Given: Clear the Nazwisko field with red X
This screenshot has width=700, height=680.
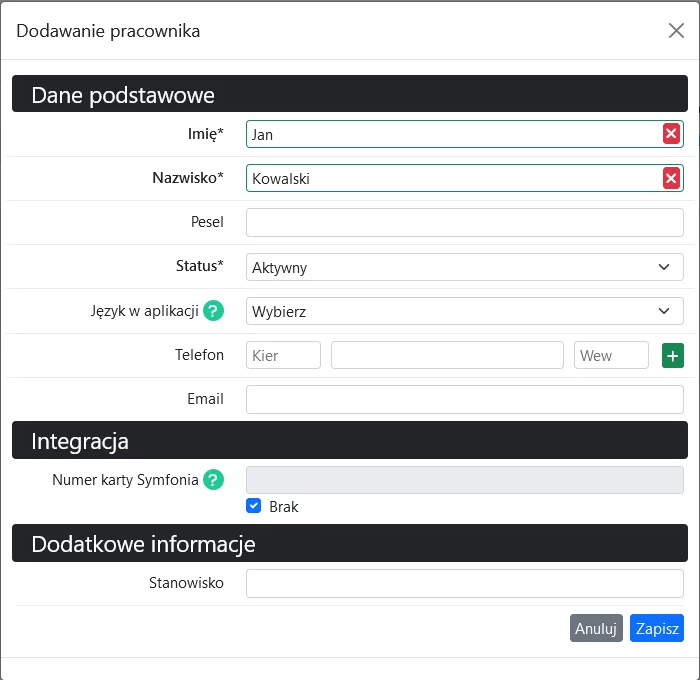Looking at the screenshot, I should click(x=671, y=178).
